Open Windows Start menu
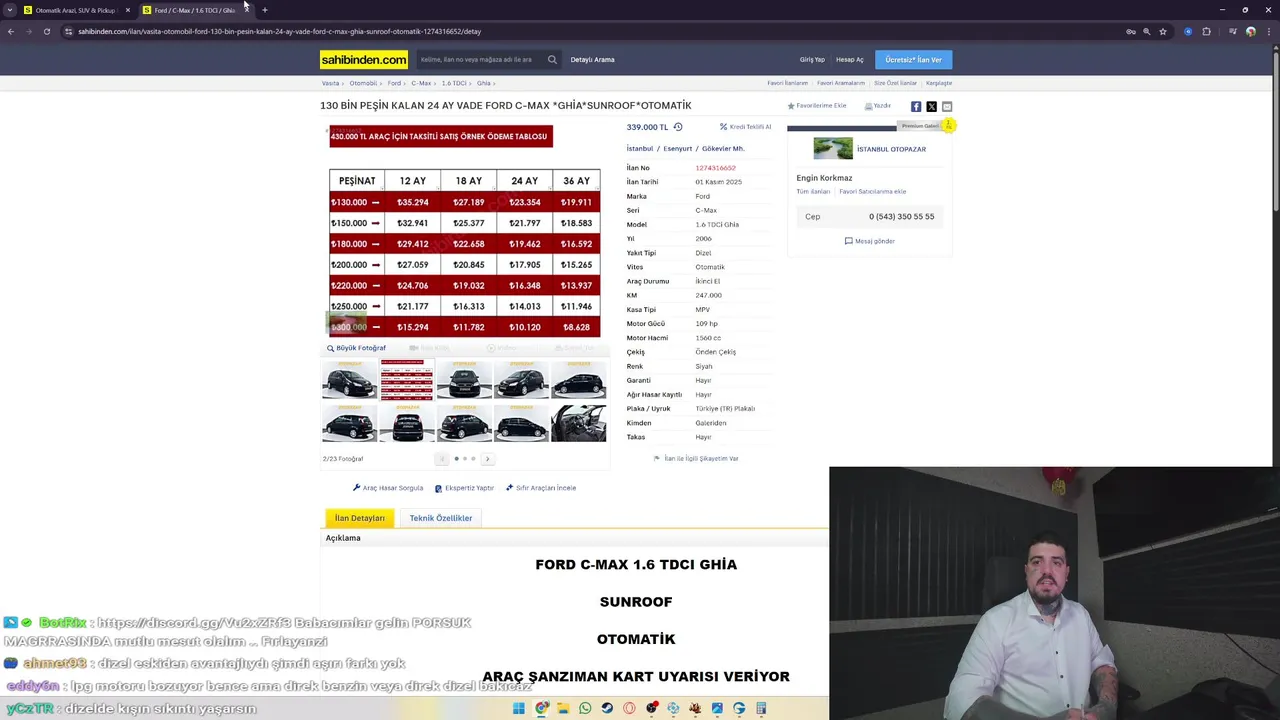The image size is (1280, 720). point(518,708)
